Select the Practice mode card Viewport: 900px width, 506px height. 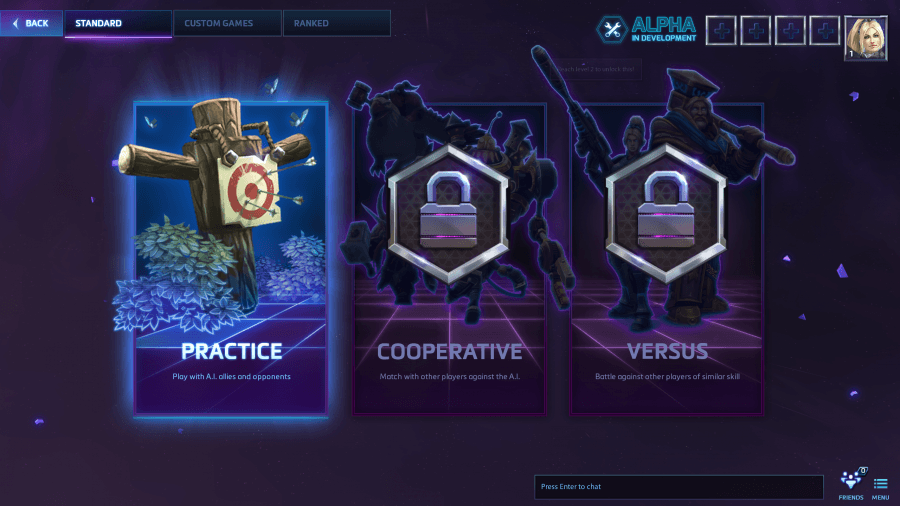(x=231, y=258)
